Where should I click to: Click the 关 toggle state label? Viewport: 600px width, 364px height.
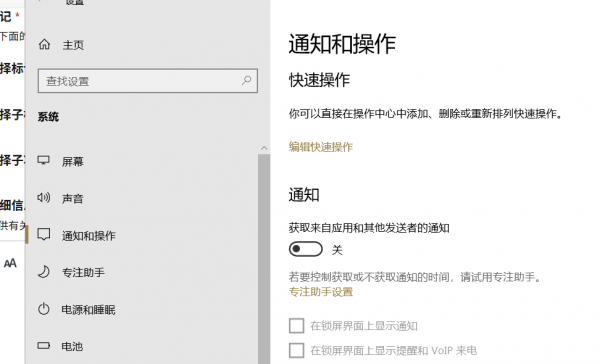tap(337, 250)
